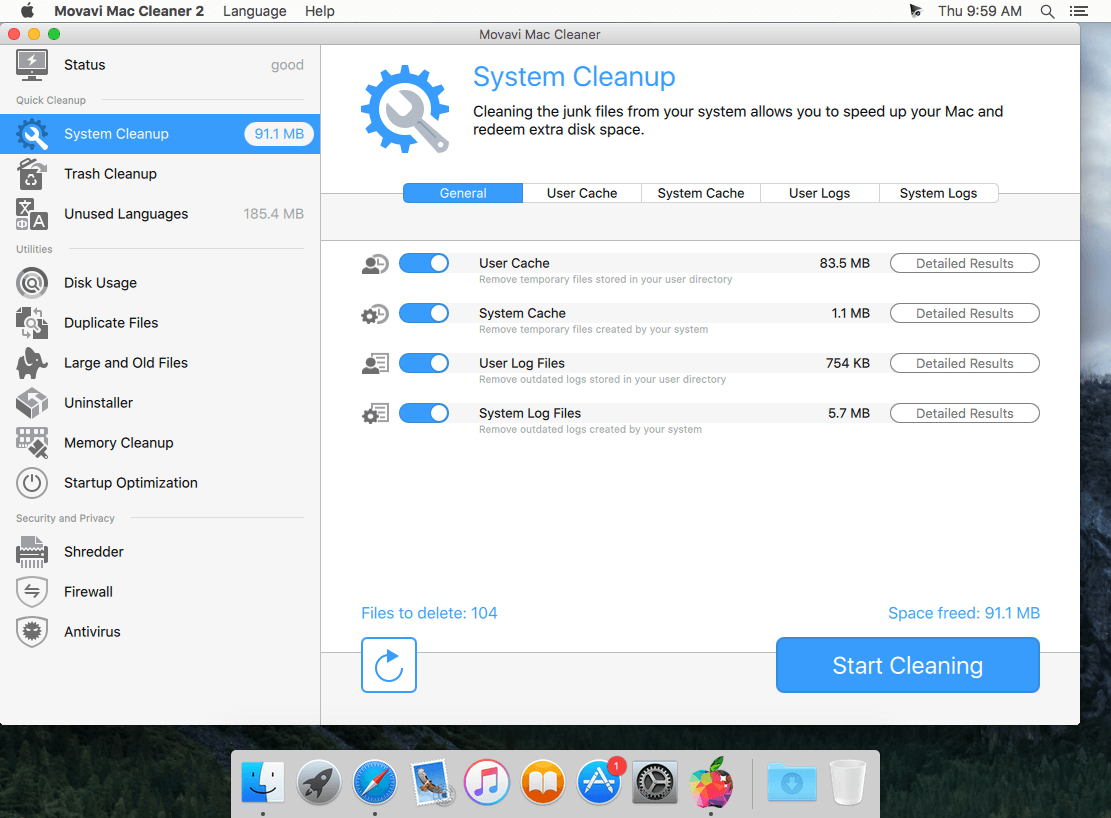Switch to the System Cache tab

701,194
